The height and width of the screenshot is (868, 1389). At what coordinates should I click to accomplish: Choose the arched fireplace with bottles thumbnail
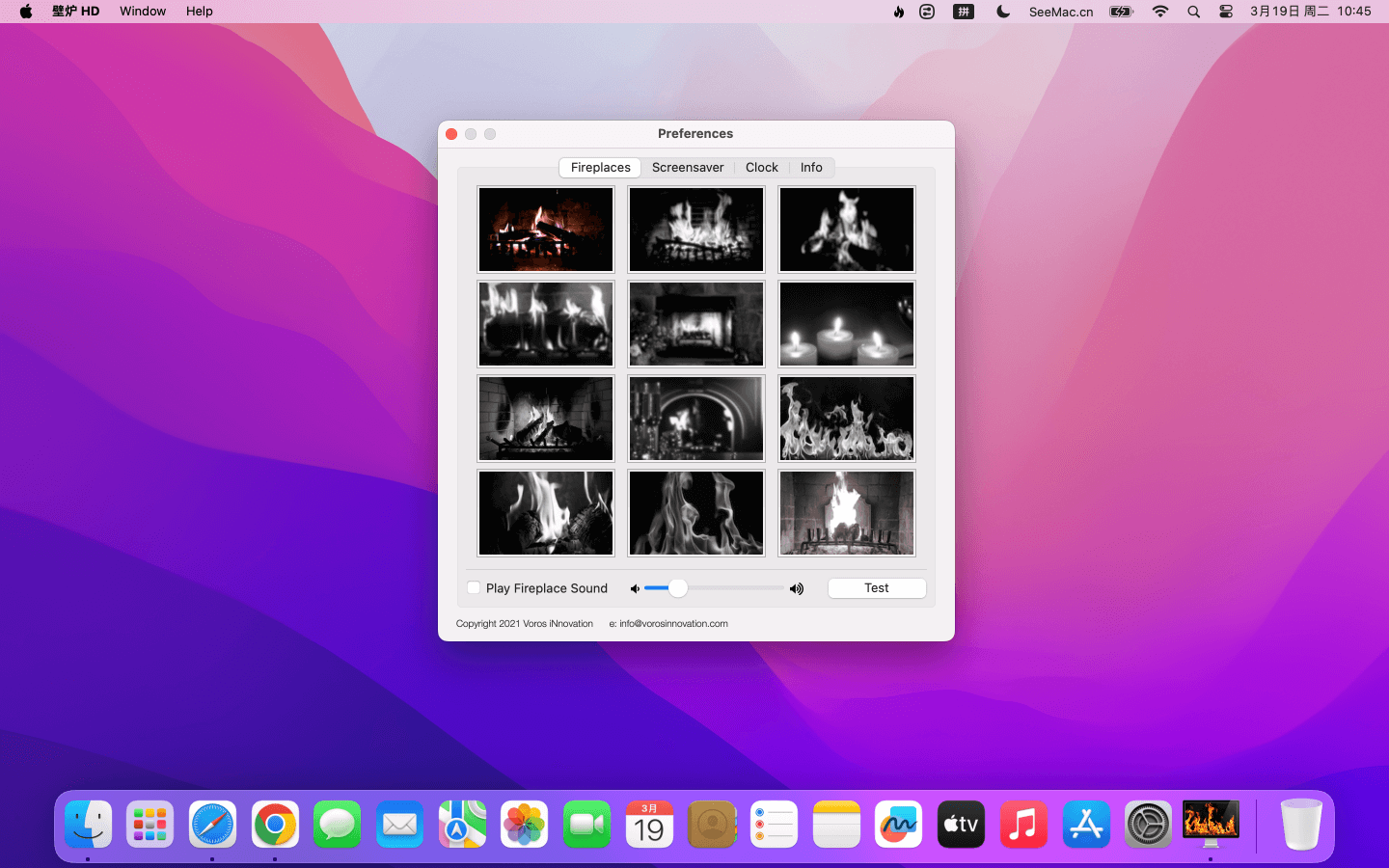click(695, 419)
